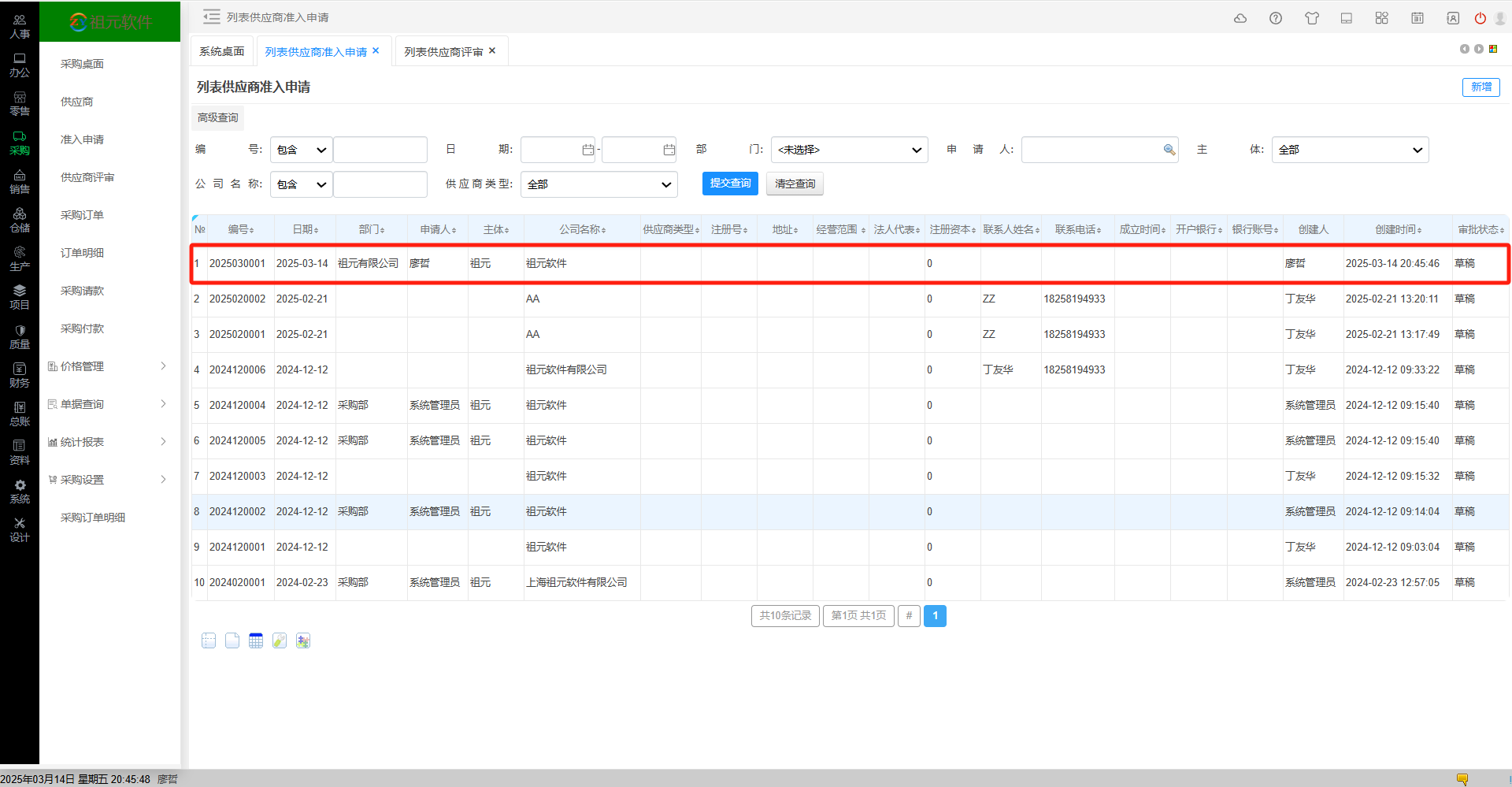Open 编号 filter 包含 dropdown

pyautogui.click(x=302, y=150)
